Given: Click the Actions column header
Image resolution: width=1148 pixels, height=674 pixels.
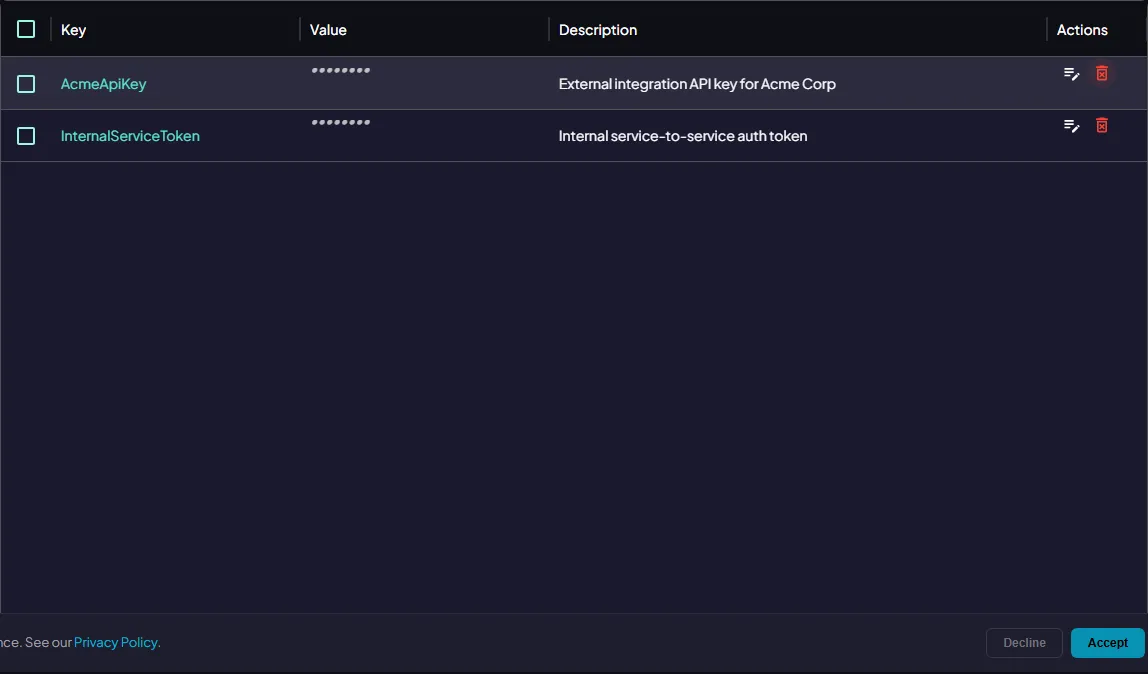Looking at the screenshot, I should [1081, 30].
